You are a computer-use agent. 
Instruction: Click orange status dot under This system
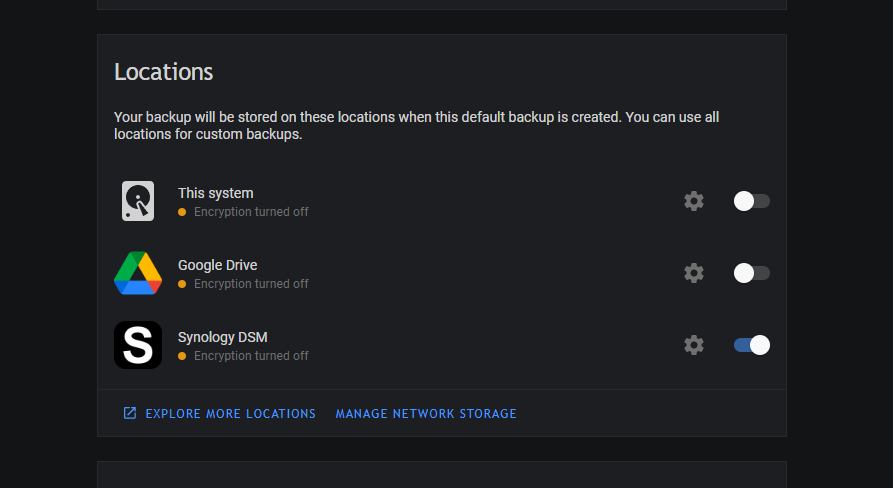pos(182,212)
